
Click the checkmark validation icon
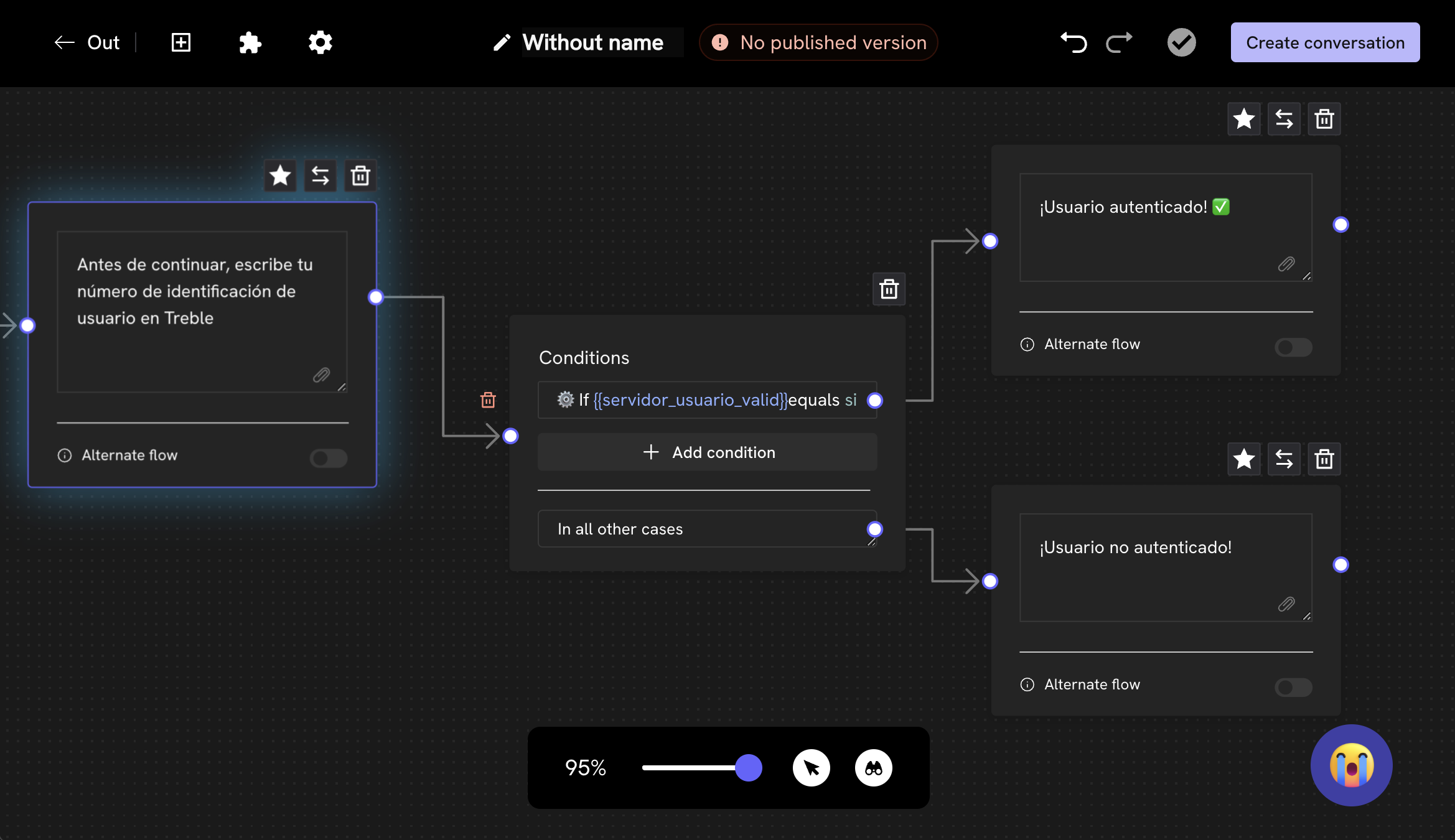pos(1181,43)
